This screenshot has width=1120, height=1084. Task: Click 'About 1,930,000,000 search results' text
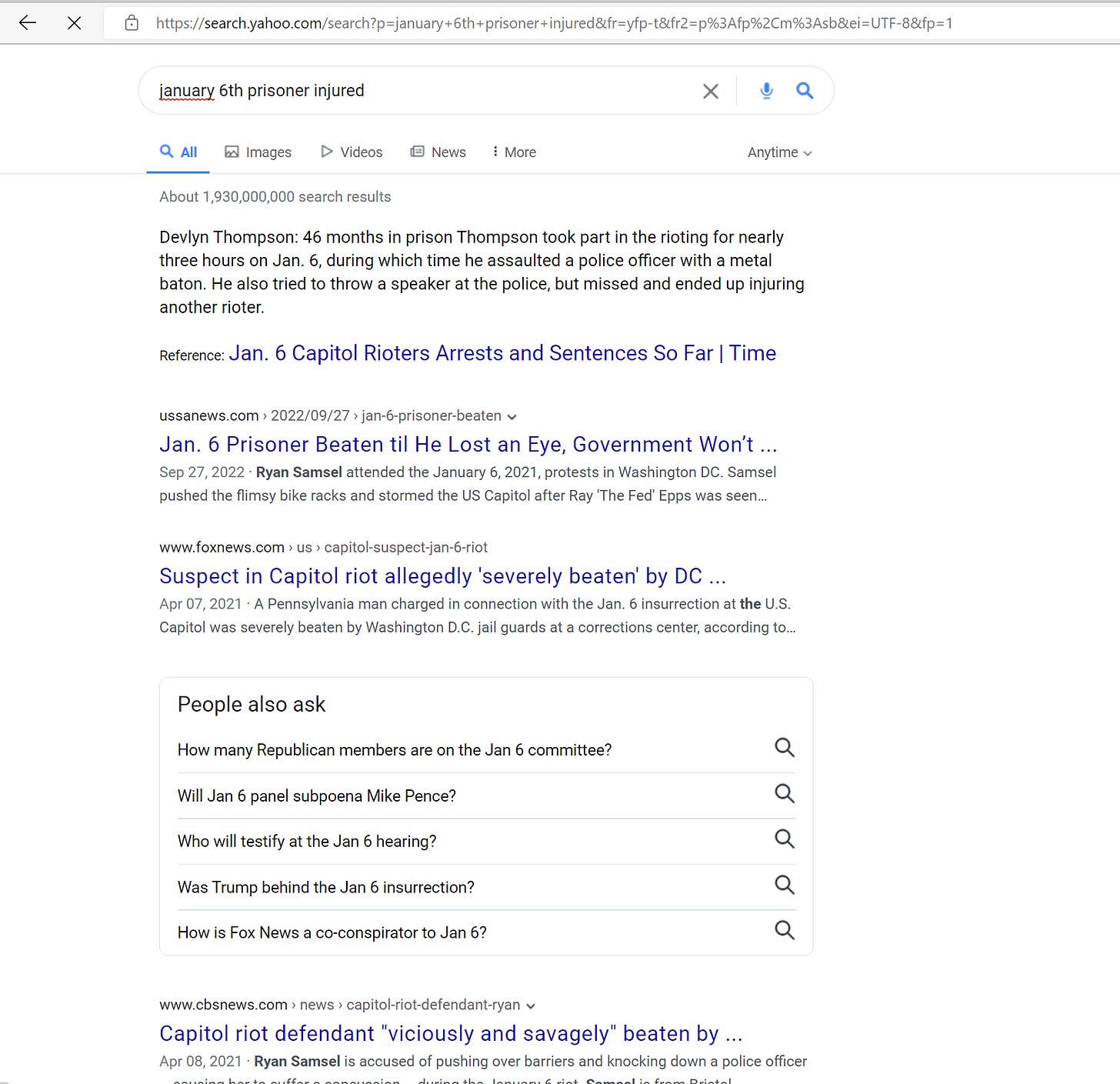[x=275, y=197]
